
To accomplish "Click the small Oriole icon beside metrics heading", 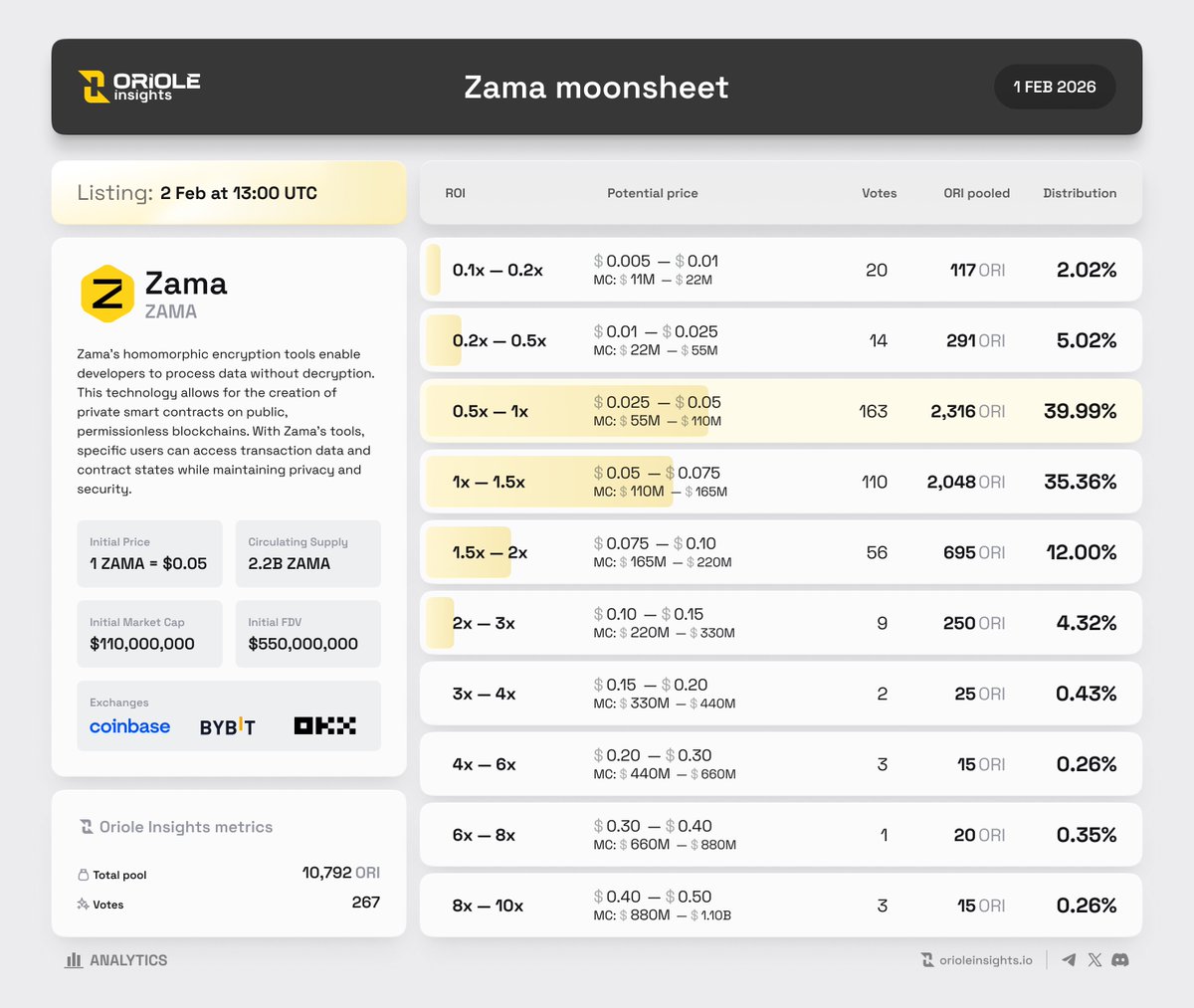I will 87,827.
